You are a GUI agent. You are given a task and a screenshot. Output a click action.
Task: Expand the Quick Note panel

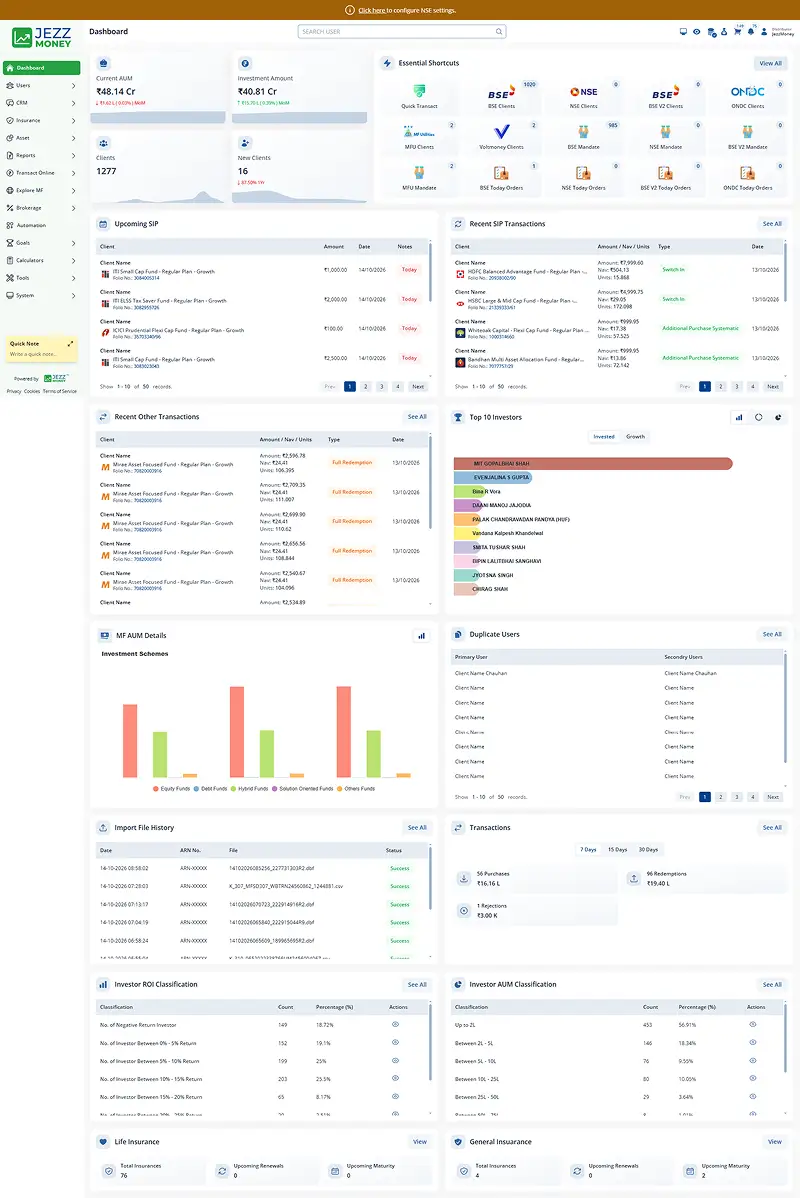[70, 344]
